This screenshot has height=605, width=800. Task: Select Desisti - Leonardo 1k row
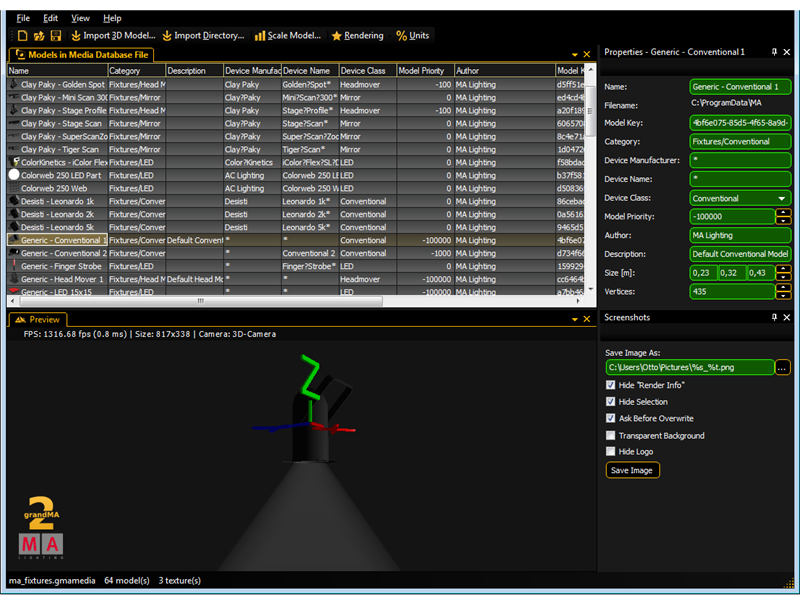click(x=296, y=201)
